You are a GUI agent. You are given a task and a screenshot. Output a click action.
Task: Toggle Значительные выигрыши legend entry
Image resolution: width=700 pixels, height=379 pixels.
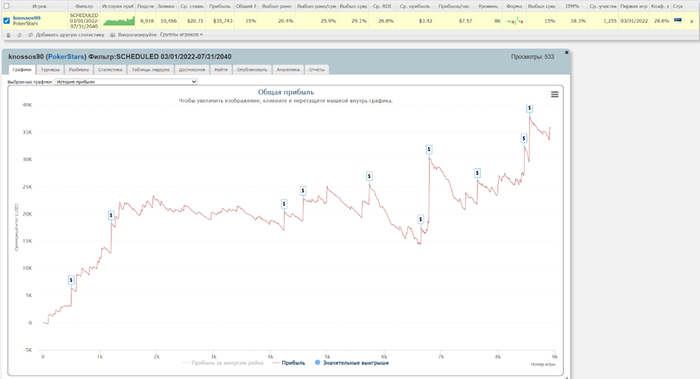[x=352, y=363]
